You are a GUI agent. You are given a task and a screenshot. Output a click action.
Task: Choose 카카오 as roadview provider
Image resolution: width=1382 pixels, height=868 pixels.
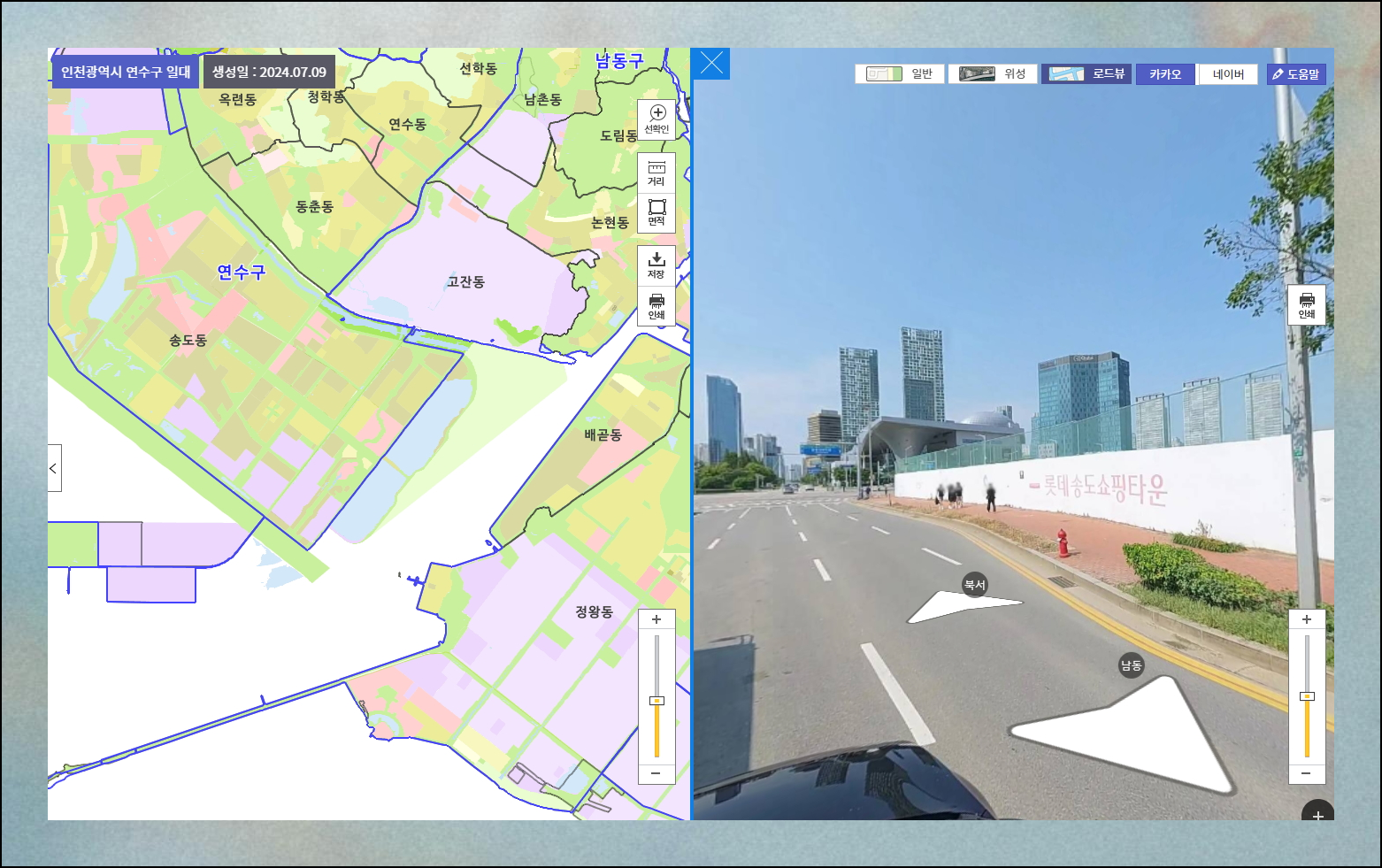pyautogui.click(x=1165, y=74)
